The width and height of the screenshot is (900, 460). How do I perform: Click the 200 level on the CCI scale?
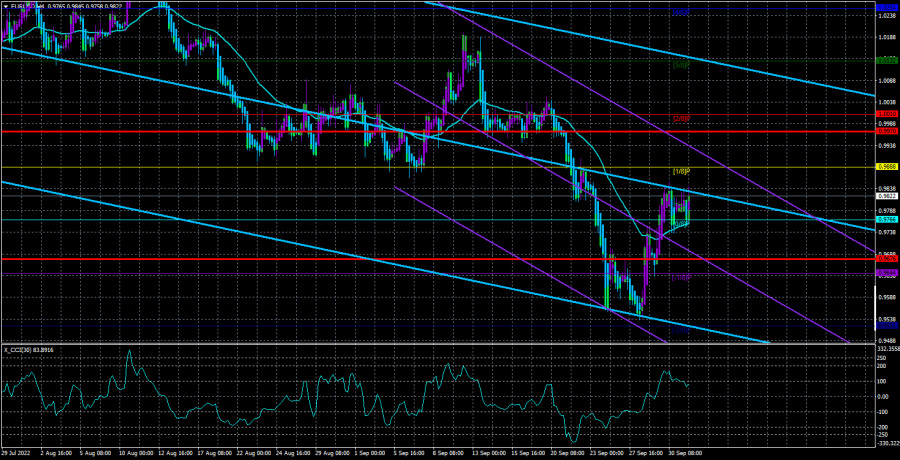(x=882, y=364)
